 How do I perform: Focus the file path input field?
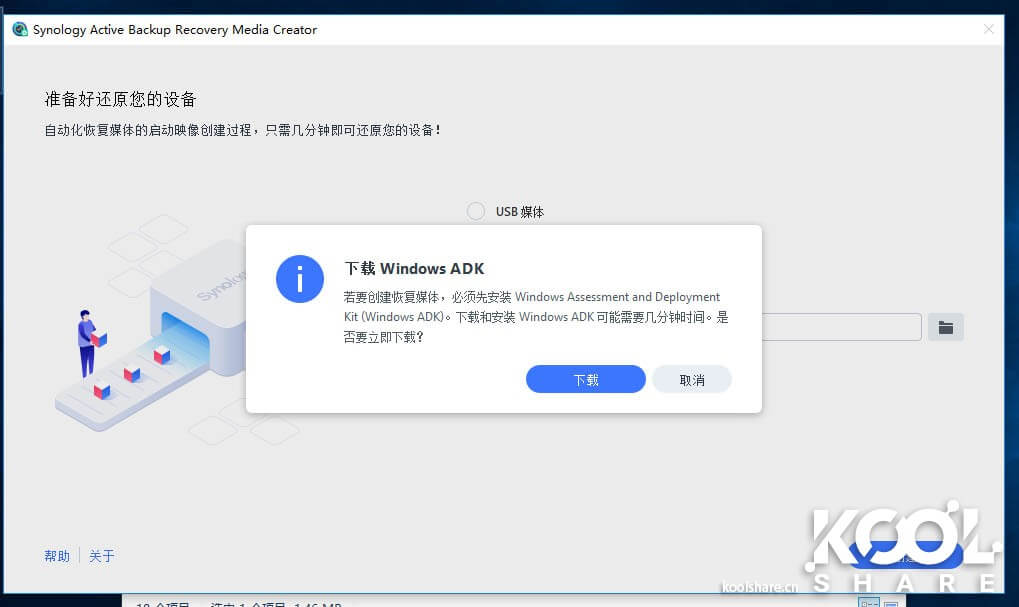pos(840,327)
